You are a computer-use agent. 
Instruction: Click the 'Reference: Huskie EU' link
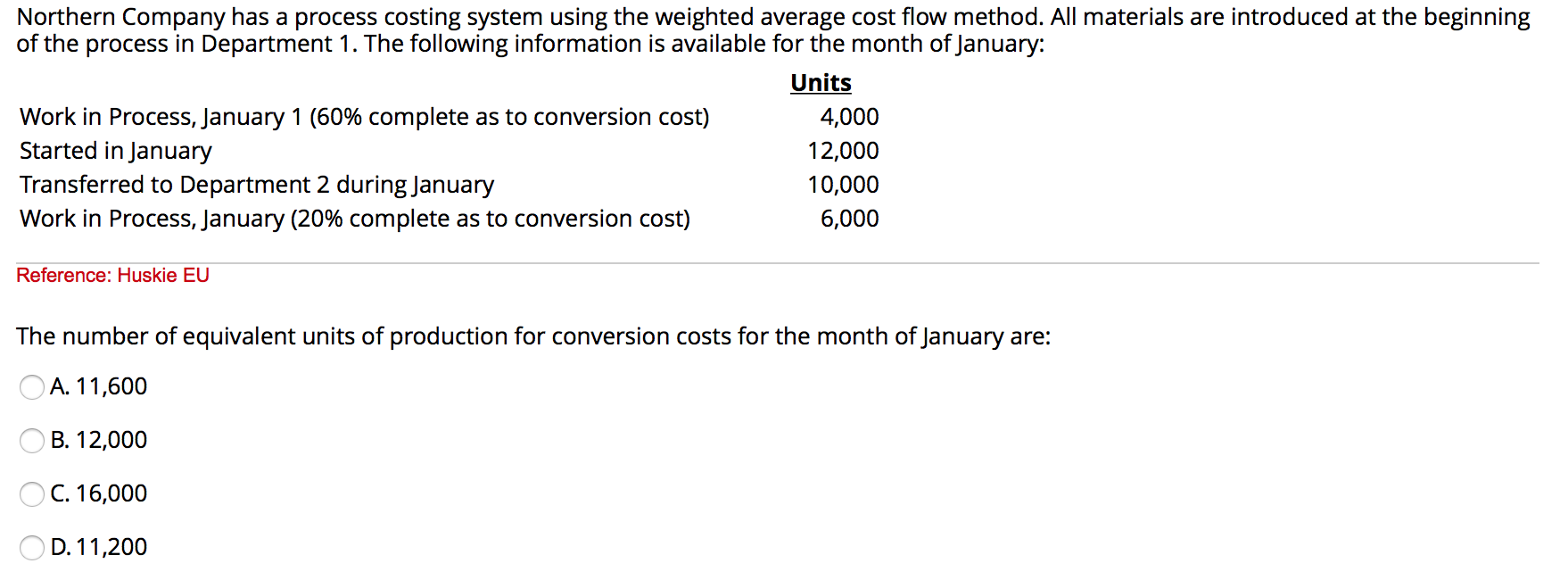coord(112,276)
